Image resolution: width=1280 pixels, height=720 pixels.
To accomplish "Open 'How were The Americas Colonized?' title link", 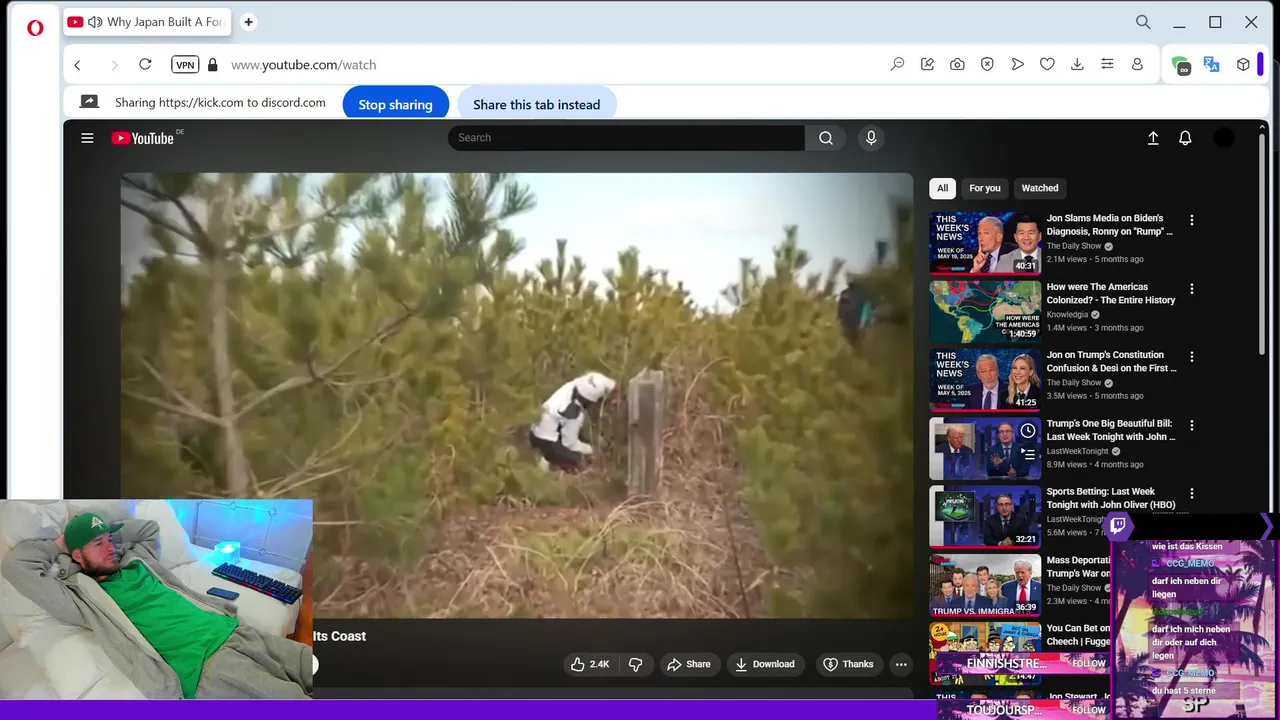I will (x=1111, y=293).
